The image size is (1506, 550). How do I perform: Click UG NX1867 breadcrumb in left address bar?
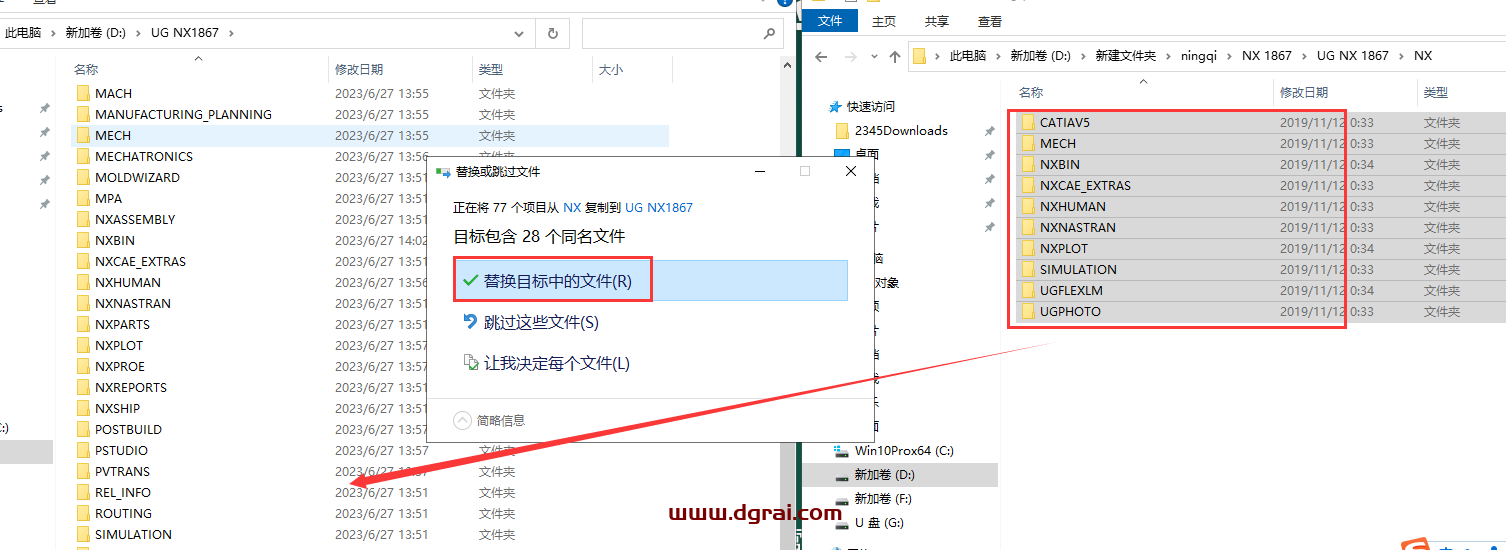tap(187, 33)
